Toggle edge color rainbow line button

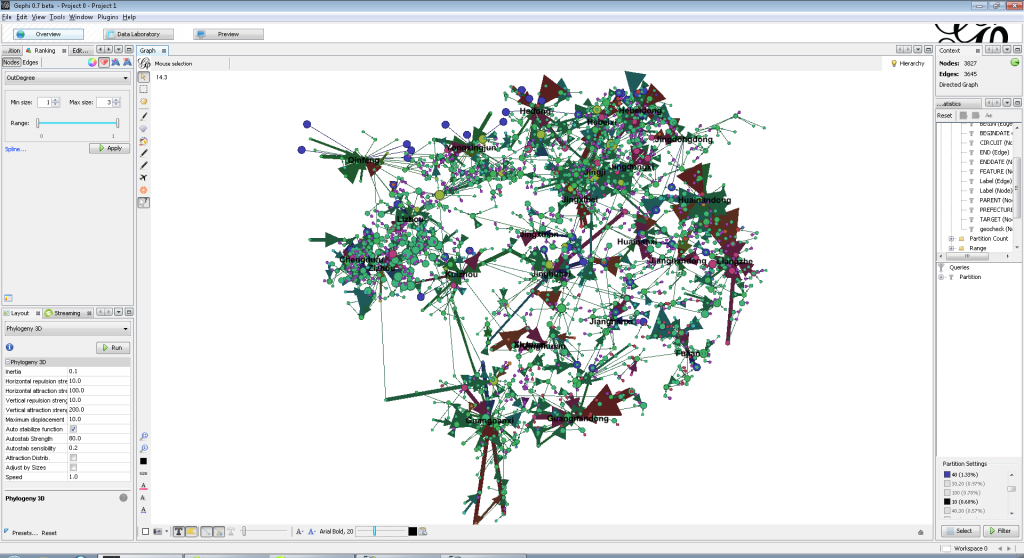(x=219, y=532)
